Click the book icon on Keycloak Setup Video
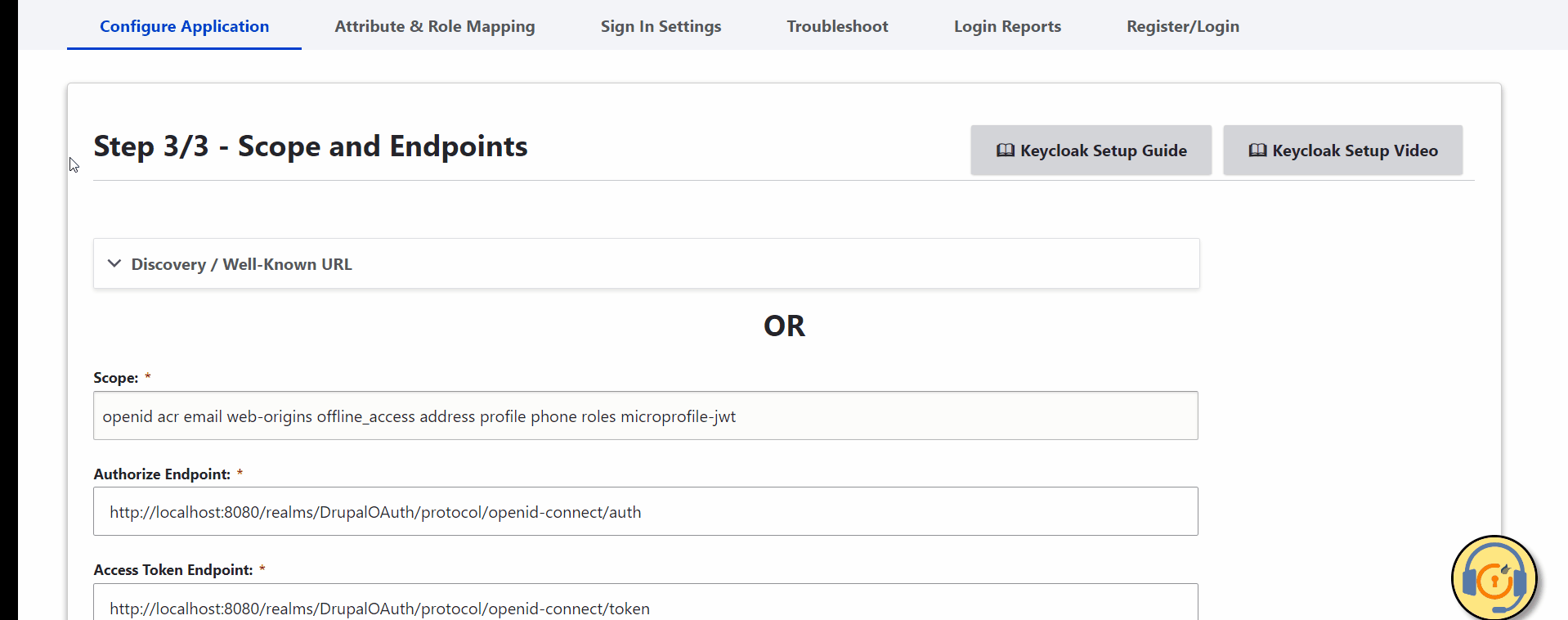This screenshot has width=1568, height=620. coord(1257,151)
